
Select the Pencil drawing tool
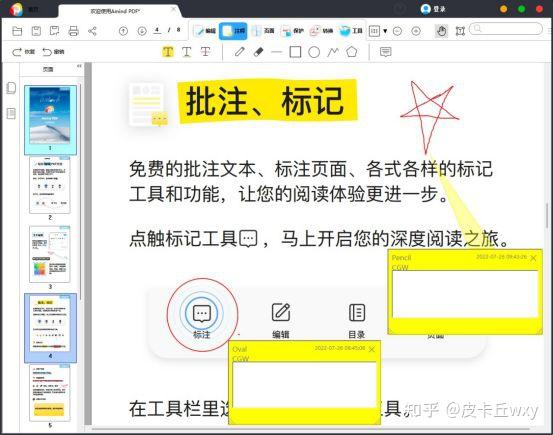click(x=240, y=52)
